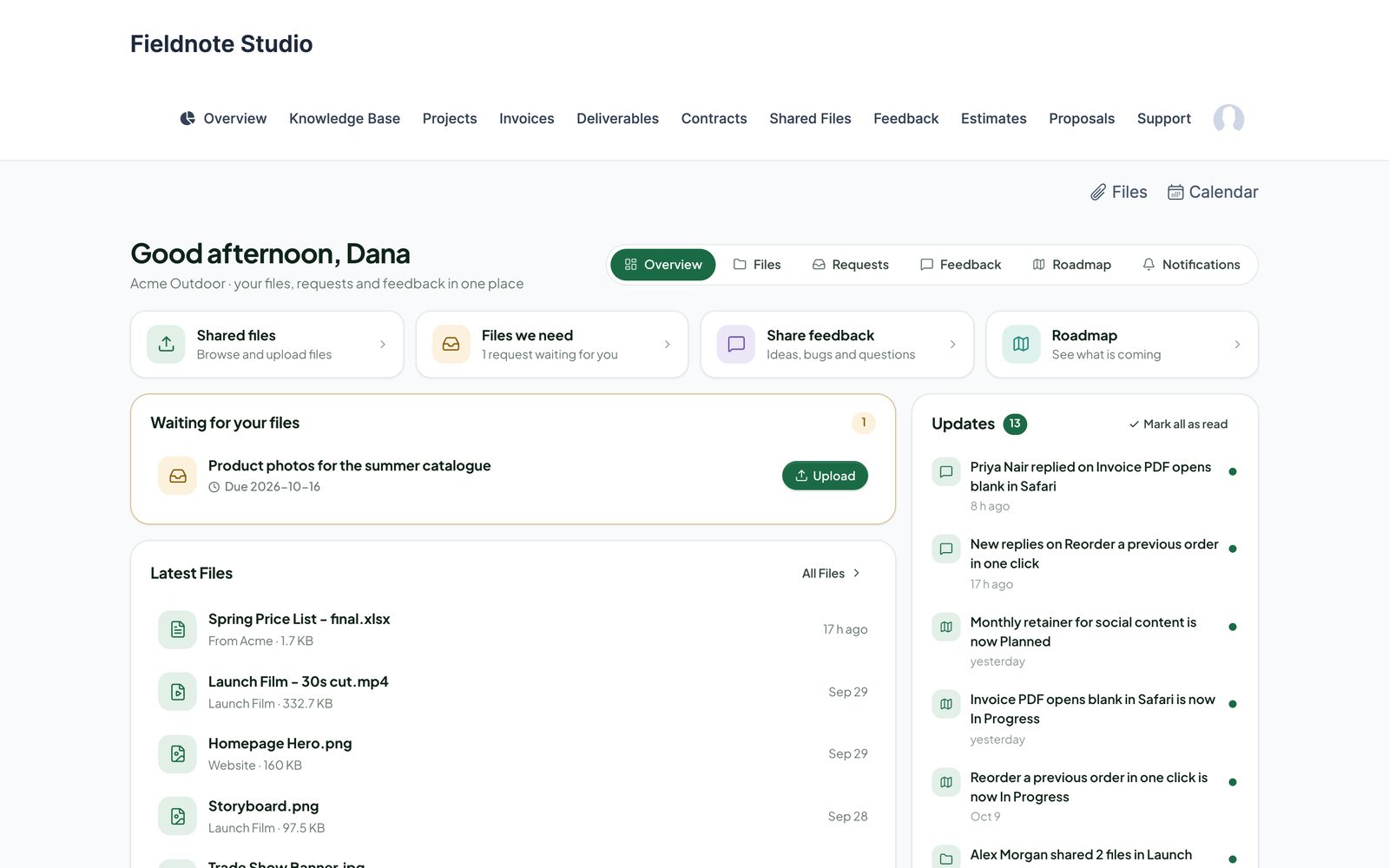Image resolution: width=1389 pixels, height=868 pixels.
Task: Click the paperclip Files icon
Action: (1098, 192)
